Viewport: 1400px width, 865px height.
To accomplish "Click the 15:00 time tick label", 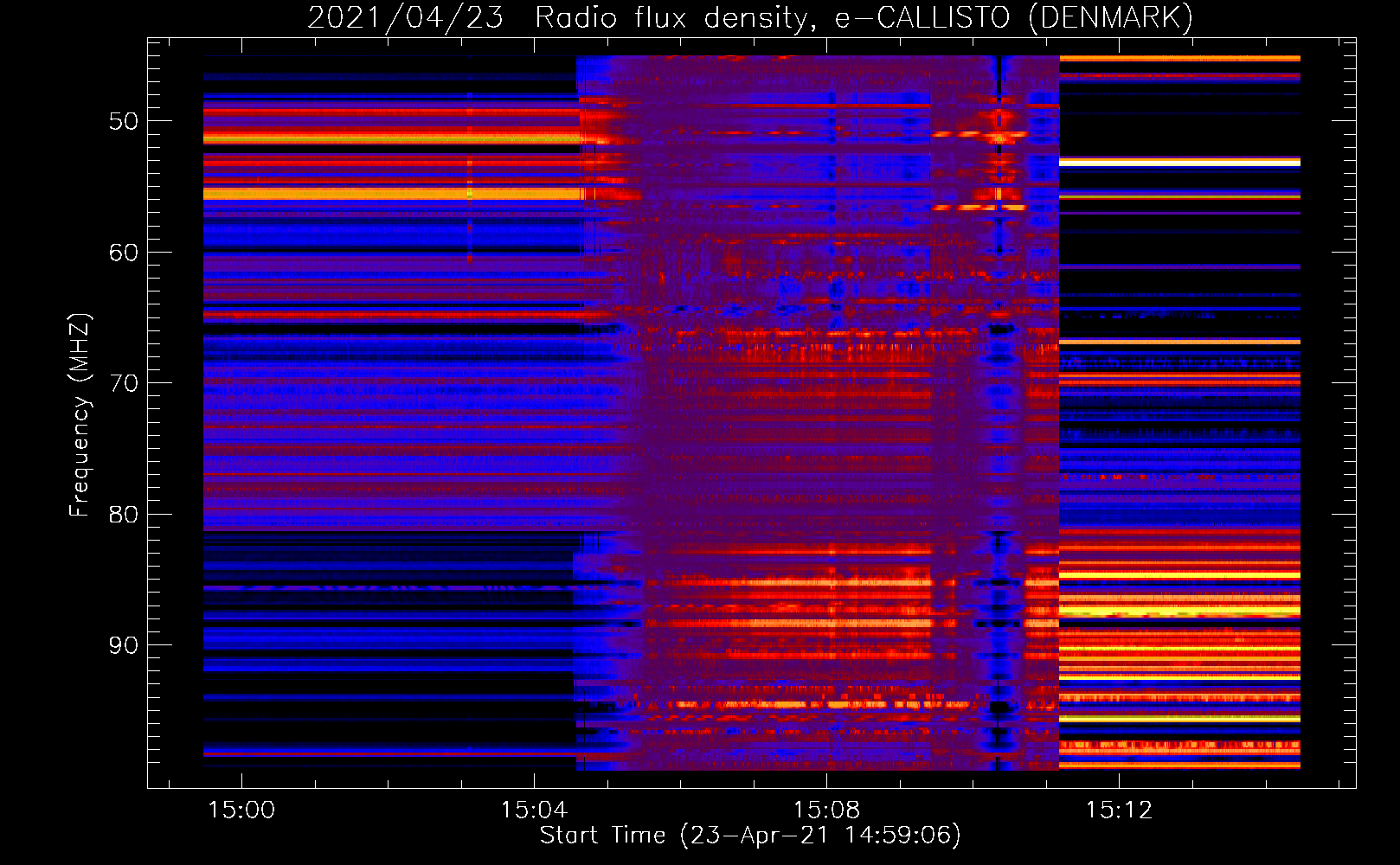I will (x=241, y=811).
